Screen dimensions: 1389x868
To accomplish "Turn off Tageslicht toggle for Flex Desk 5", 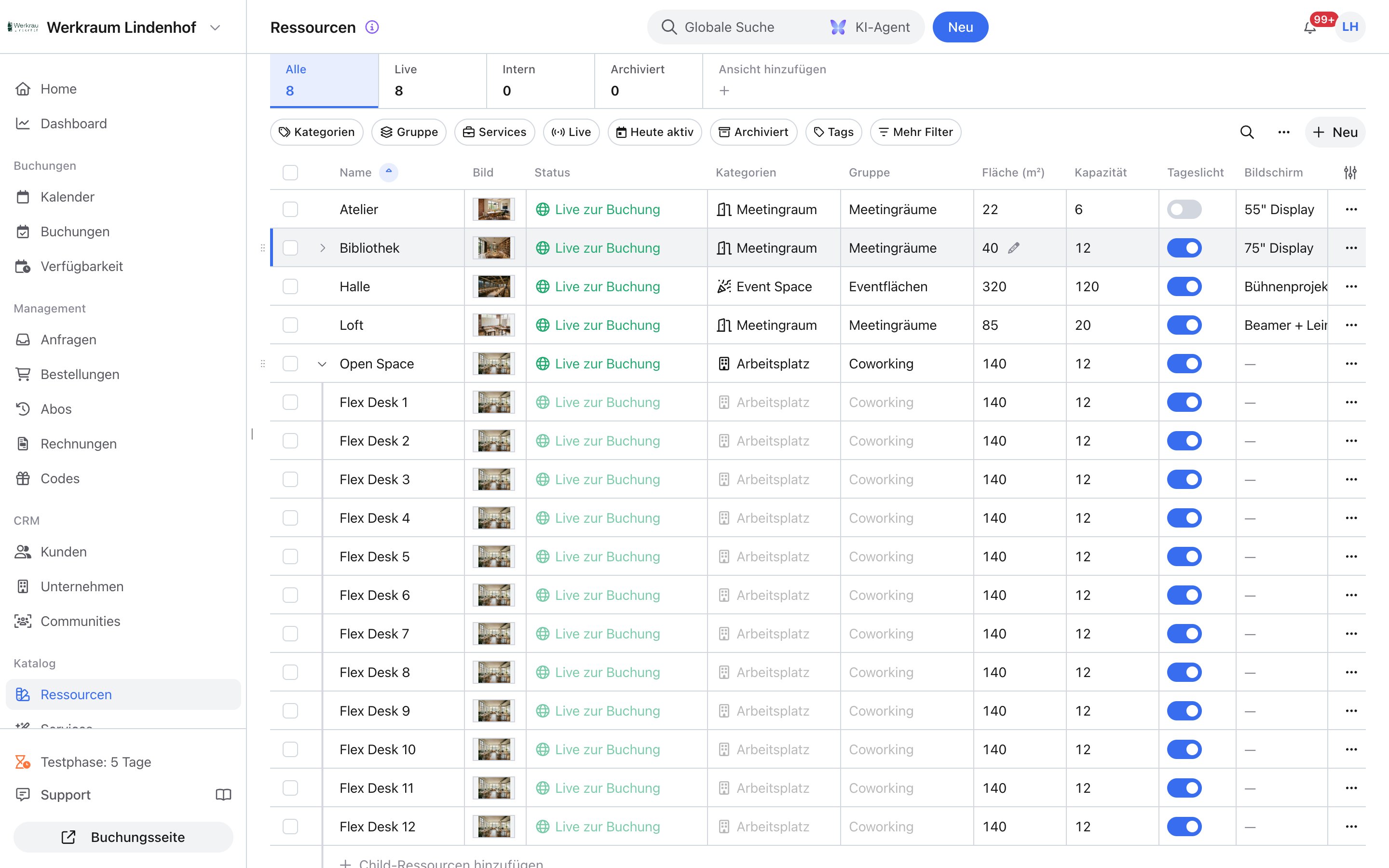I will pos(1184,556).
